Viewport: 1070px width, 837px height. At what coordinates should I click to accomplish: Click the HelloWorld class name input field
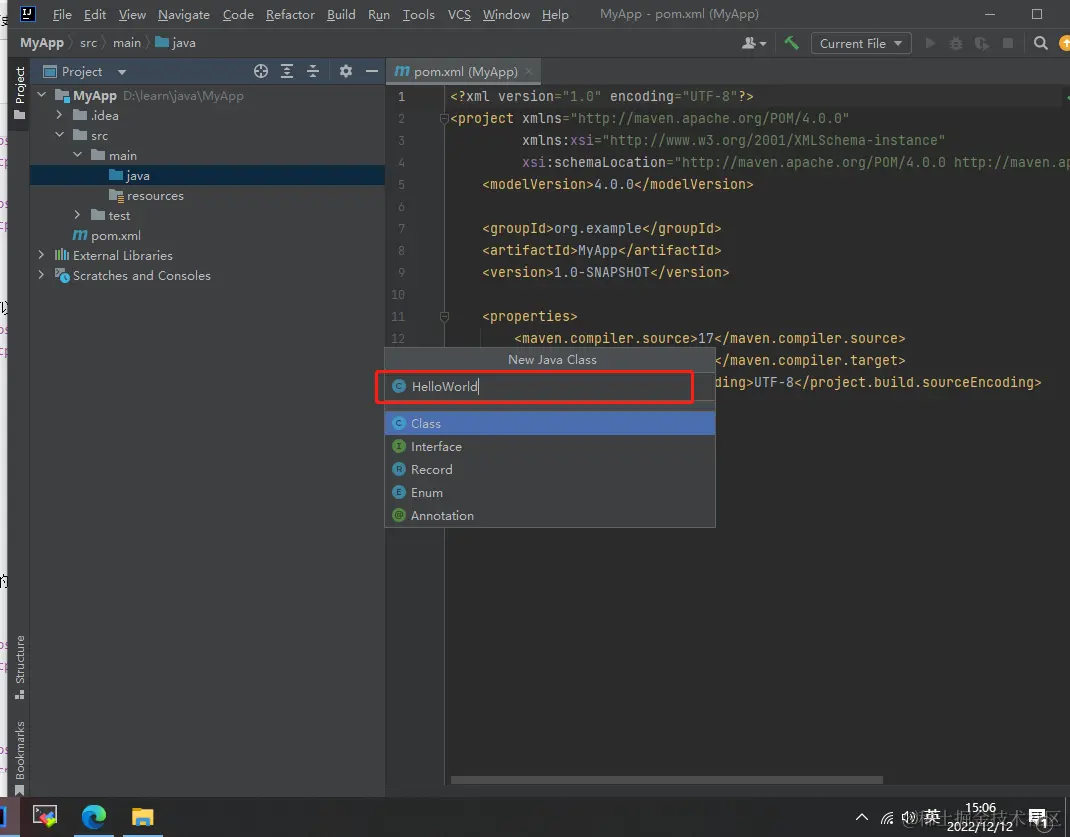pyautogui.click(x=540, y=386)
